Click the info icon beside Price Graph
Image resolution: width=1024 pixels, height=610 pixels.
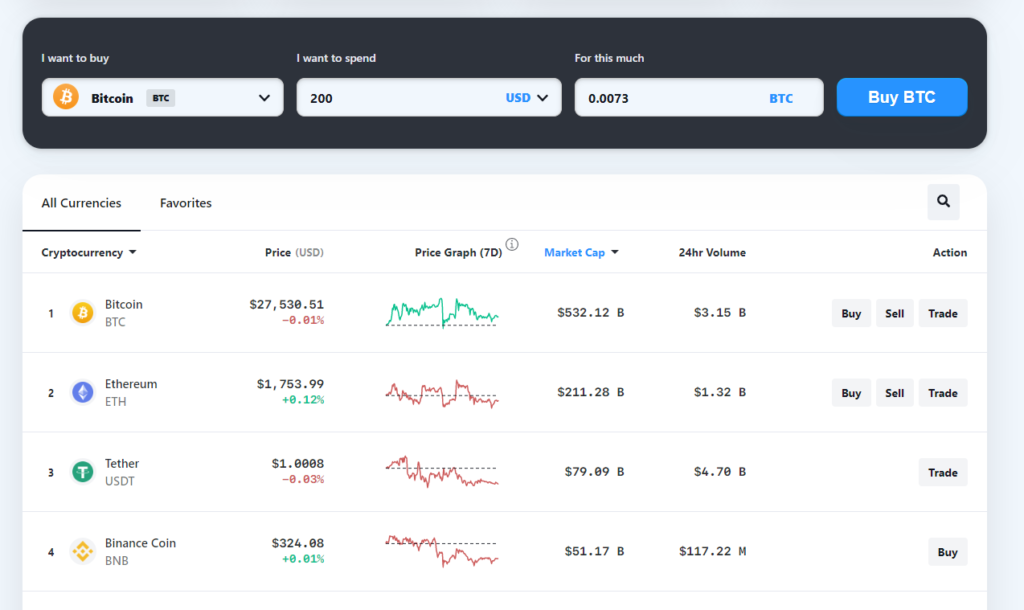click(x=512, y=244)
